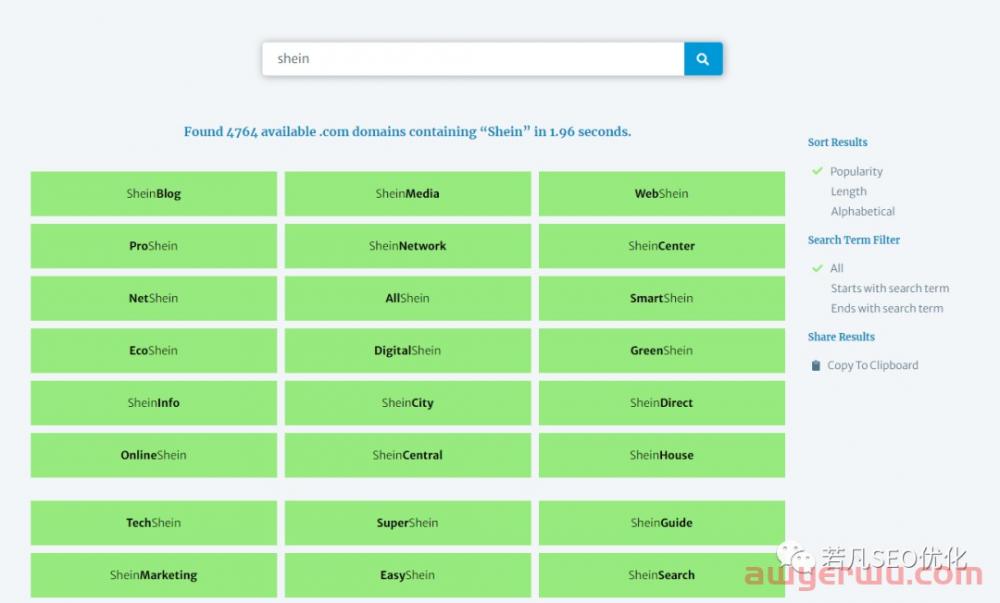Viewport: 1000px width, 603px height.
Task: Open the SheinCentral result
Action: [x=408, y=455]
